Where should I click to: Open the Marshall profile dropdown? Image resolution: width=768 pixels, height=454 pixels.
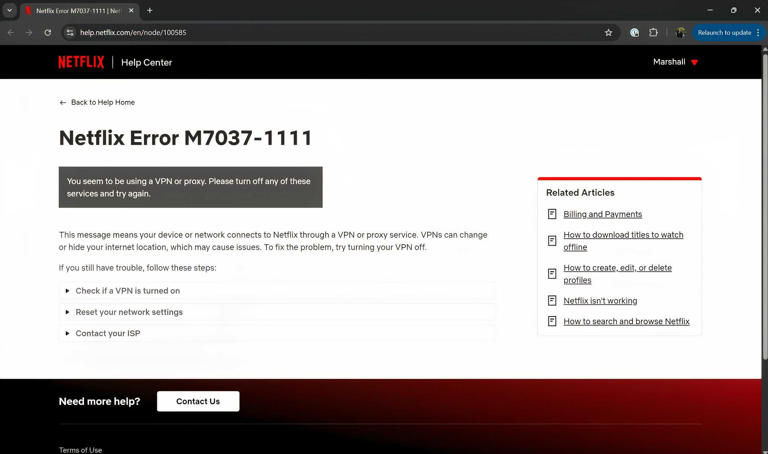pyautogui.click(x=675, y=62)
